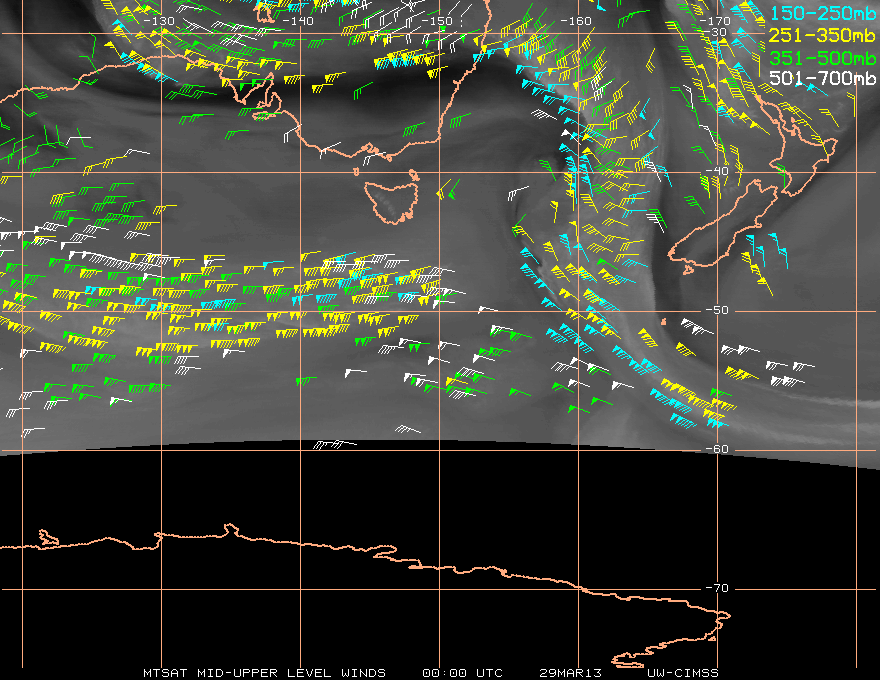Click the -60 latitude label
This screenshot has height=680, width=880.
[x=717, y=449]
